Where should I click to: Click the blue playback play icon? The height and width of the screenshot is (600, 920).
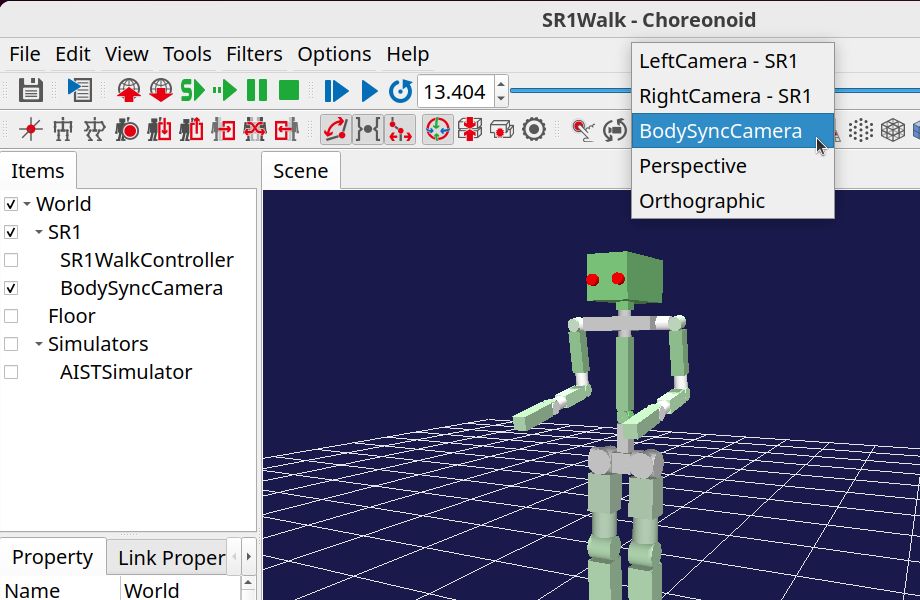tap(369, 90)
